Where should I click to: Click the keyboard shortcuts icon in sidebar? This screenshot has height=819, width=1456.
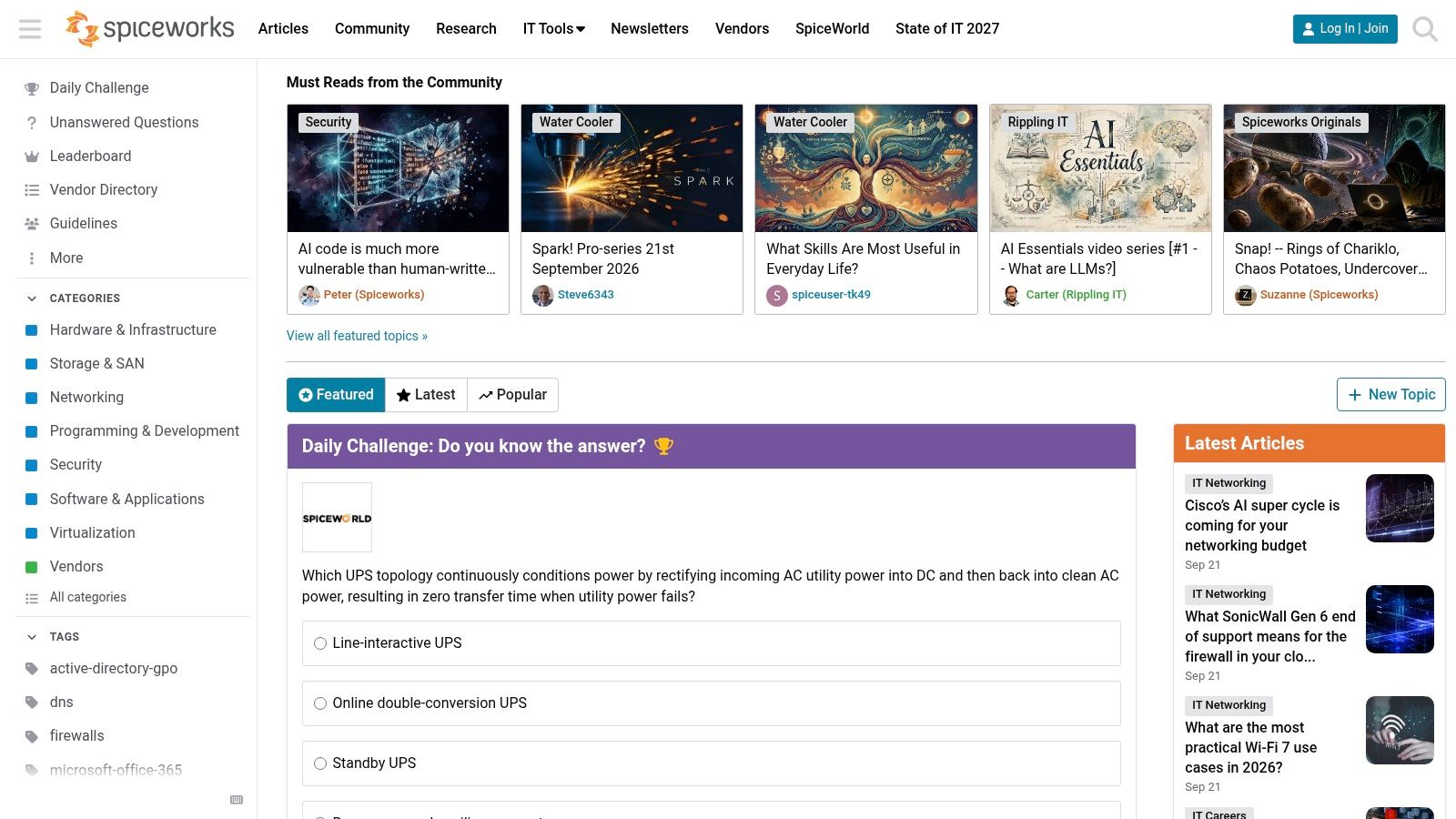tap(237, 800)
